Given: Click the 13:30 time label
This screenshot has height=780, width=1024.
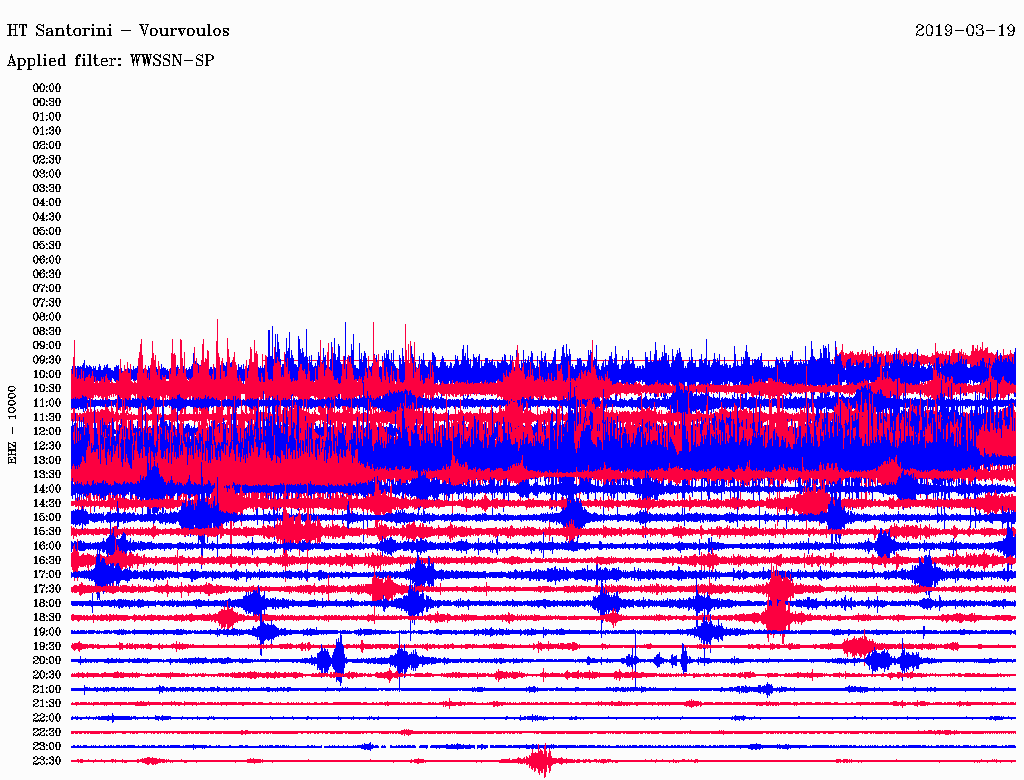Looking at the screenshot, I should click(x=47, y=474).
